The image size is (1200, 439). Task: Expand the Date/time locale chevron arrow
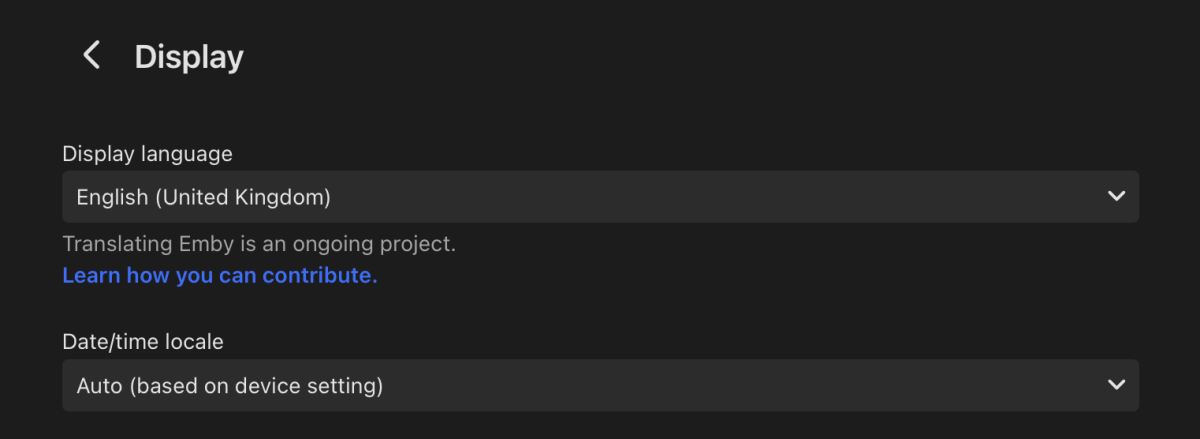coord(1116,385)
